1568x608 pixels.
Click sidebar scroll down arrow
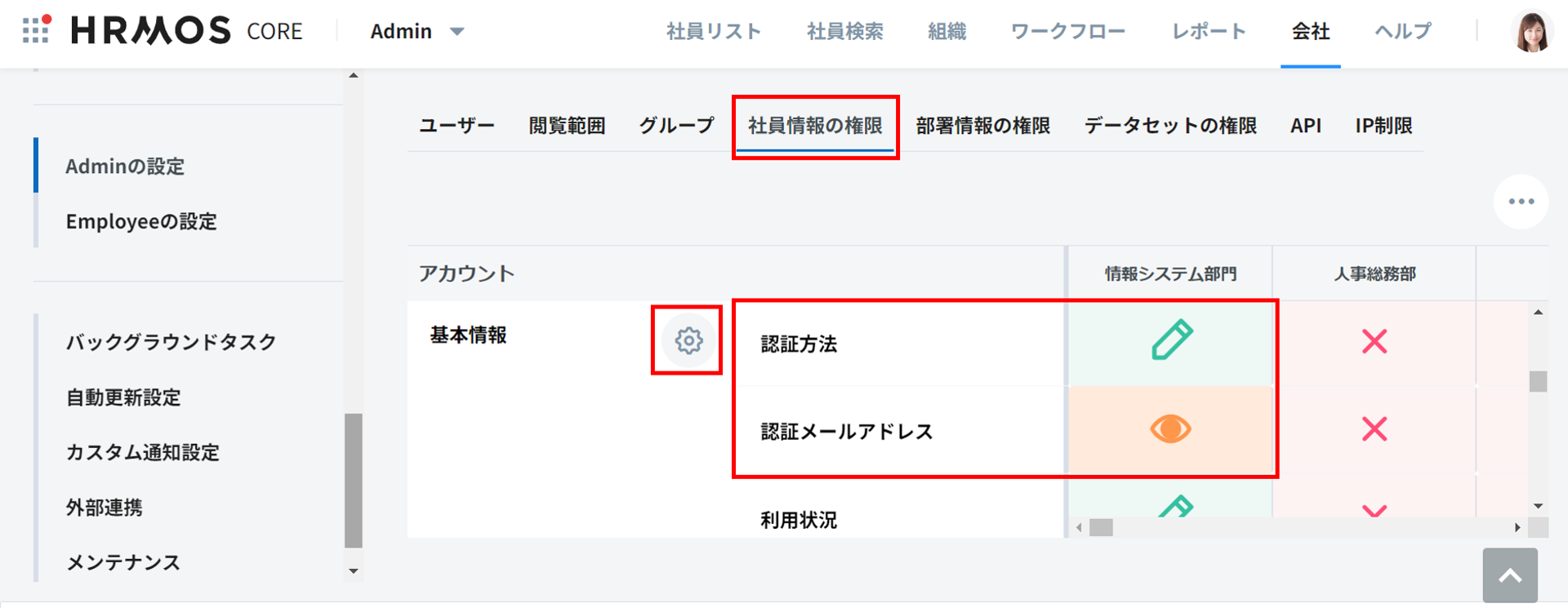354,571
